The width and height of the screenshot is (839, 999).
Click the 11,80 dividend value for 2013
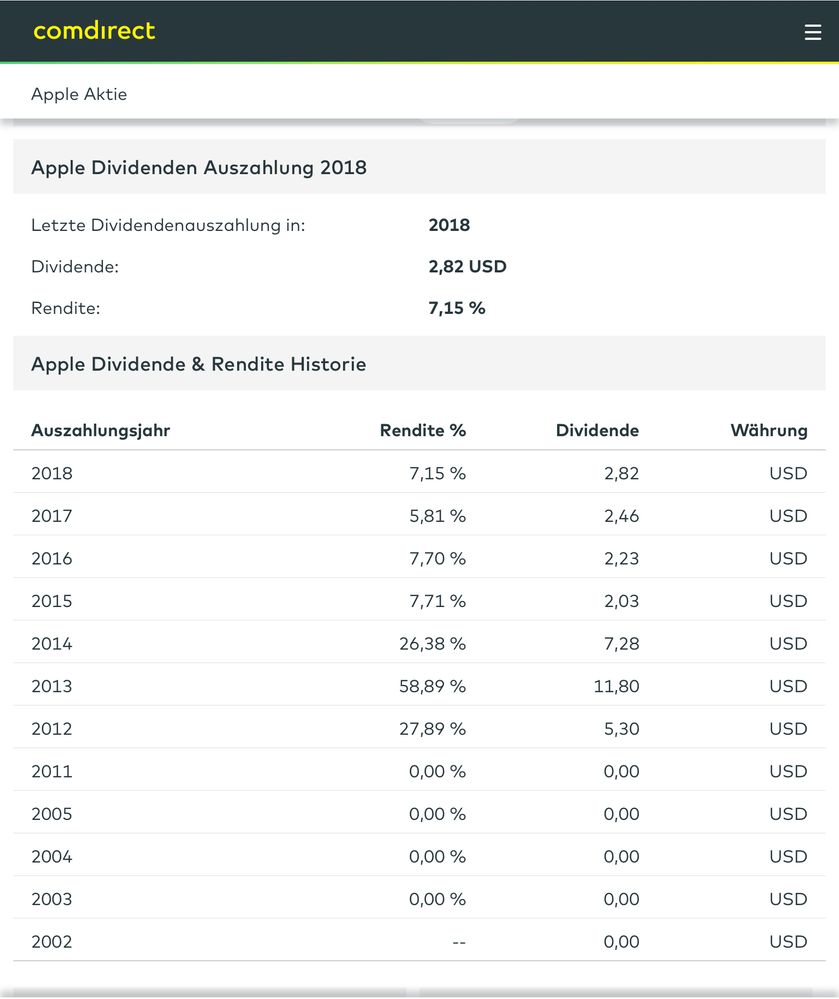pyautogui.click(x=616, y=686)
